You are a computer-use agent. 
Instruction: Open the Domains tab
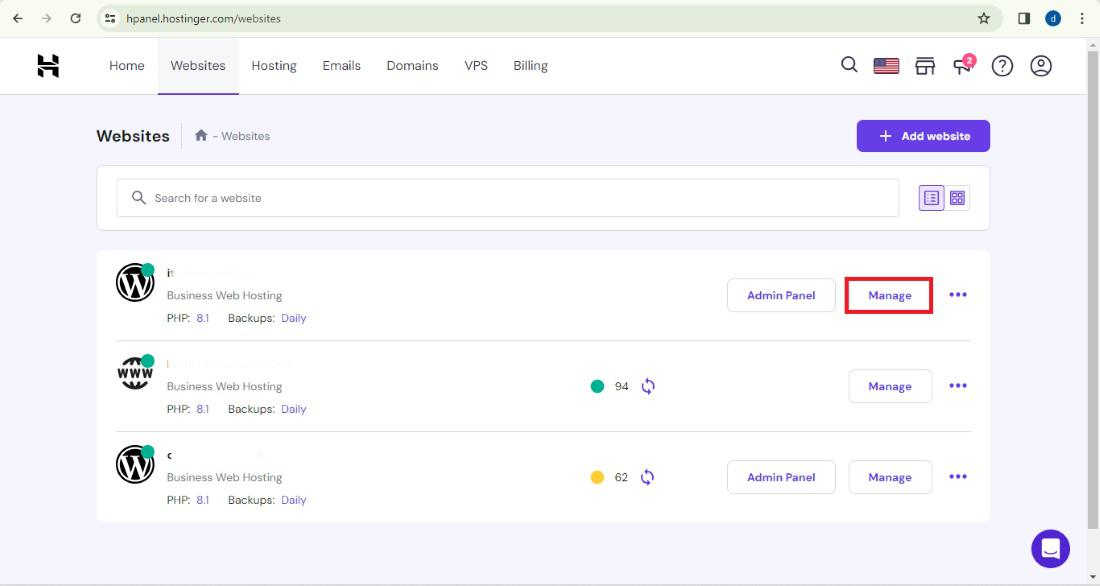(412, 66)
